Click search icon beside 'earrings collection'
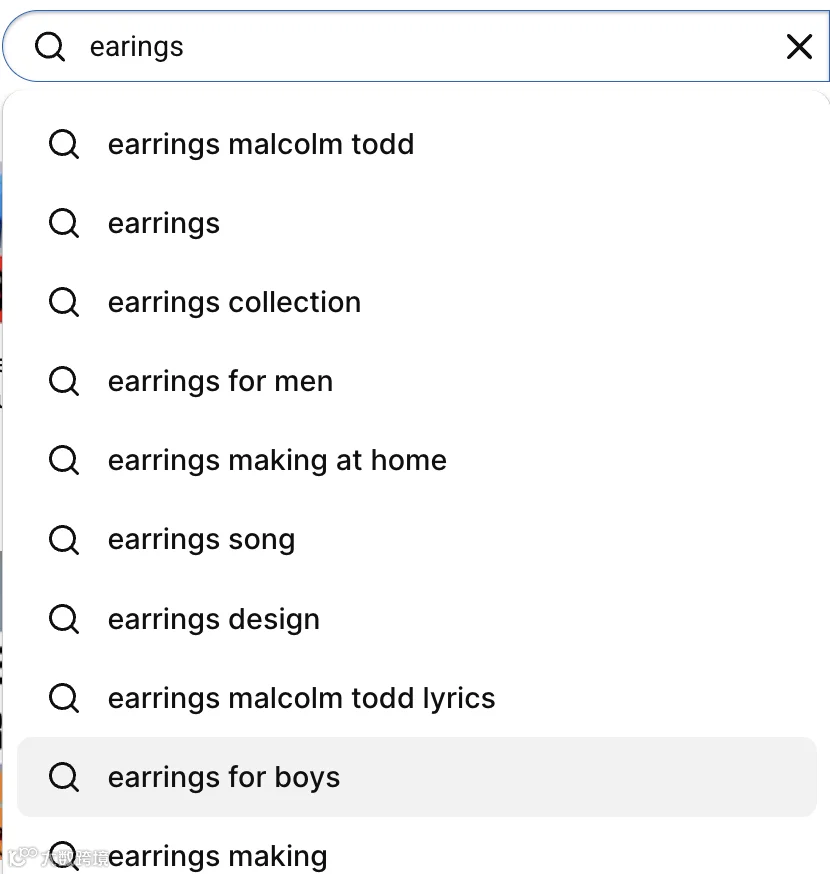The image size is (830, 874). [64, 303]
